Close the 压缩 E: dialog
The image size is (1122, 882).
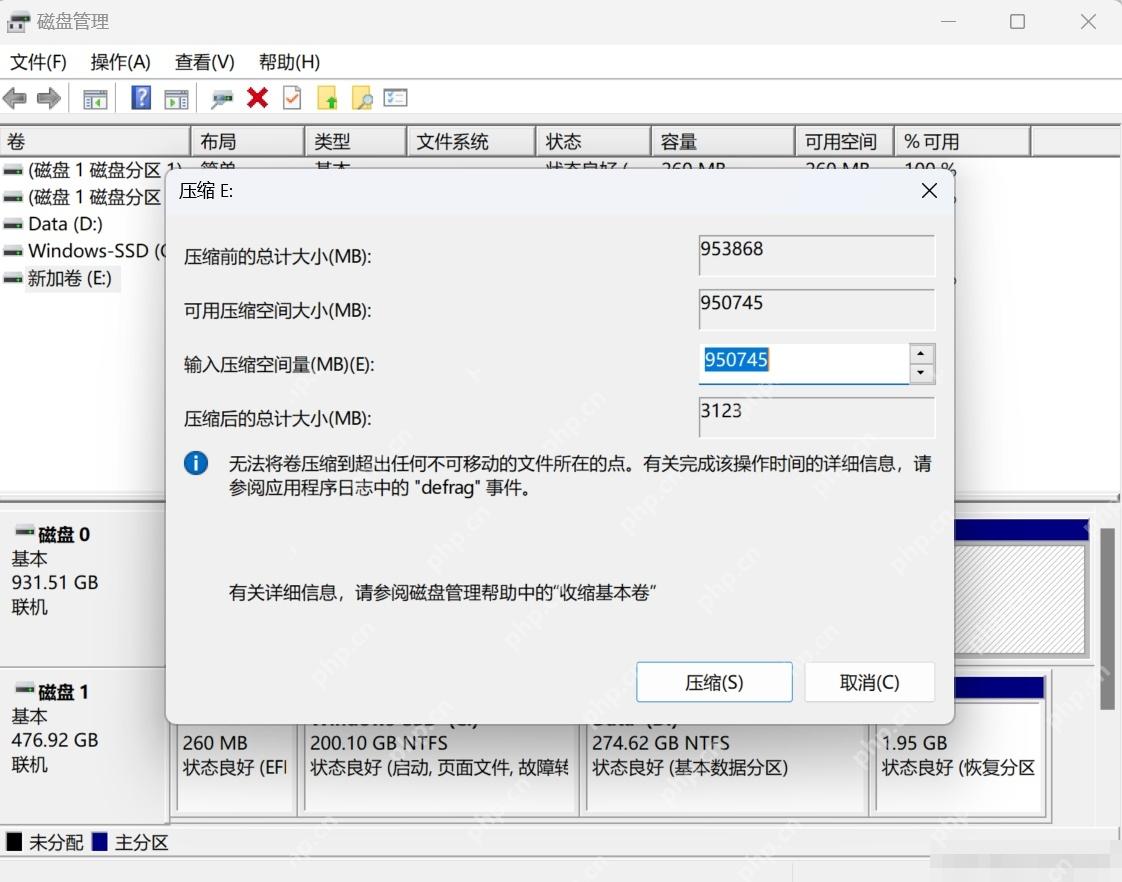930,191
